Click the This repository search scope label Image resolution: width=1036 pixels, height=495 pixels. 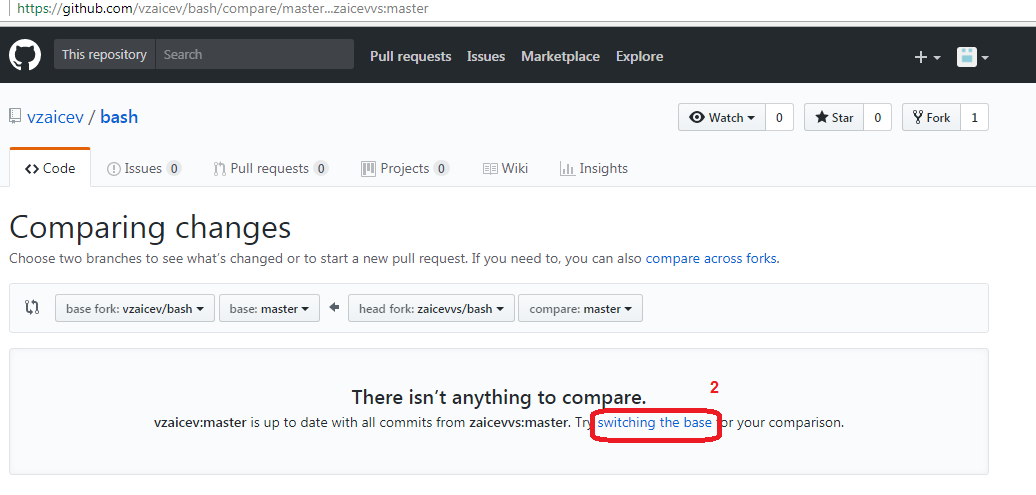coord(104,54)
